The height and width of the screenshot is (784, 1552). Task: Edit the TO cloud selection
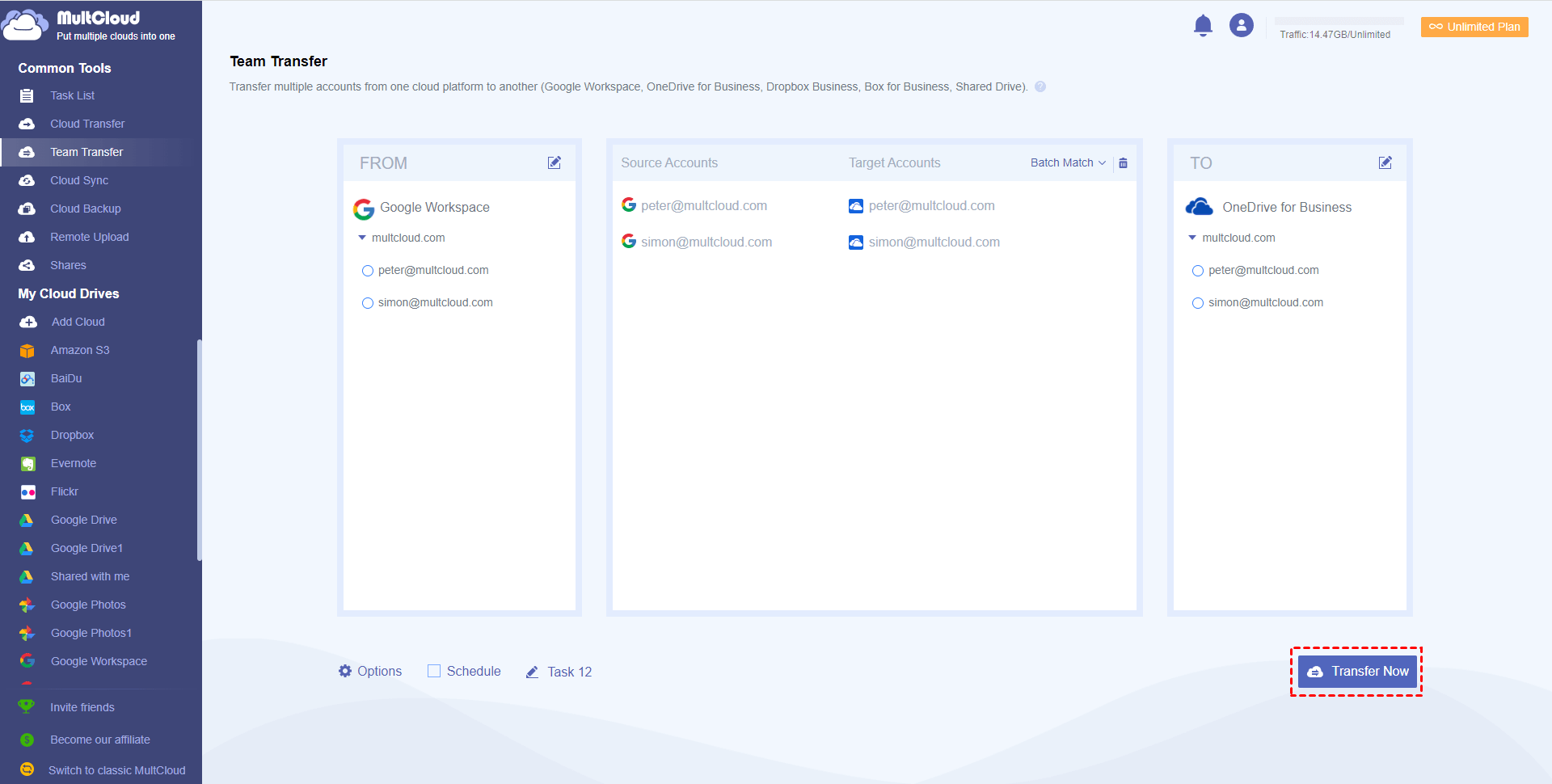[x=1385, y=162]
